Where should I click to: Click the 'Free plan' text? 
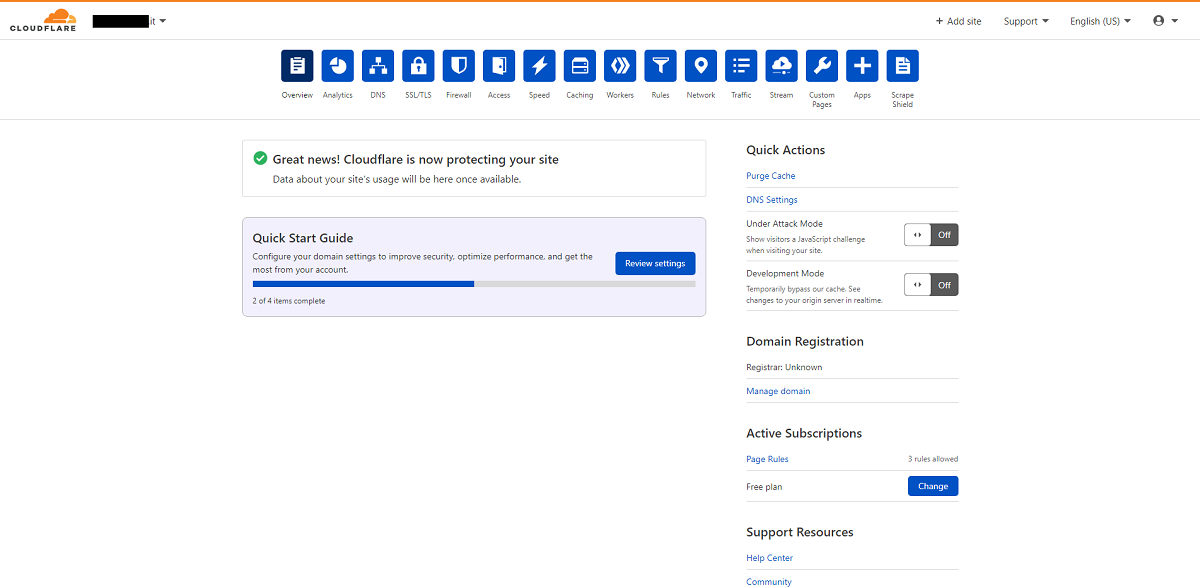coord(764,487)
